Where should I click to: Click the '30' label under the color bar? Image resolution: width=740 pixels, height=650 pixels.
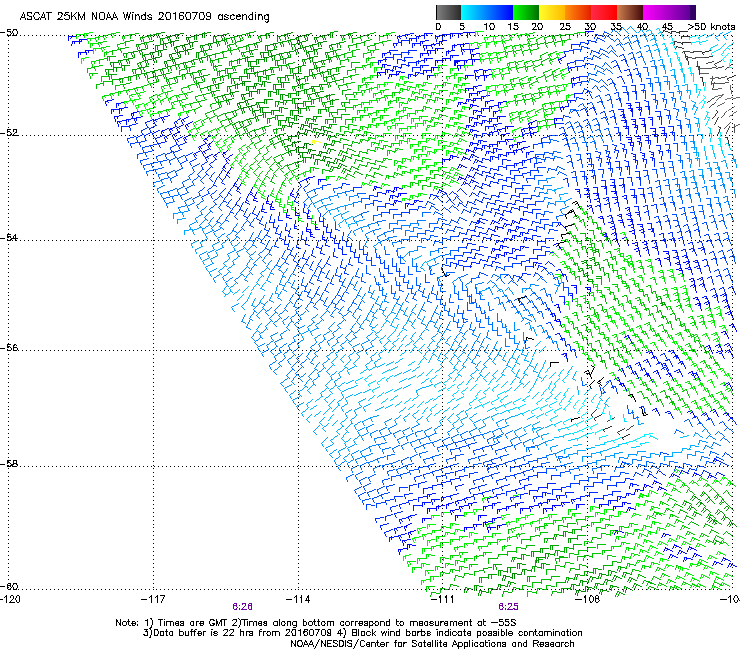[590, 27]
